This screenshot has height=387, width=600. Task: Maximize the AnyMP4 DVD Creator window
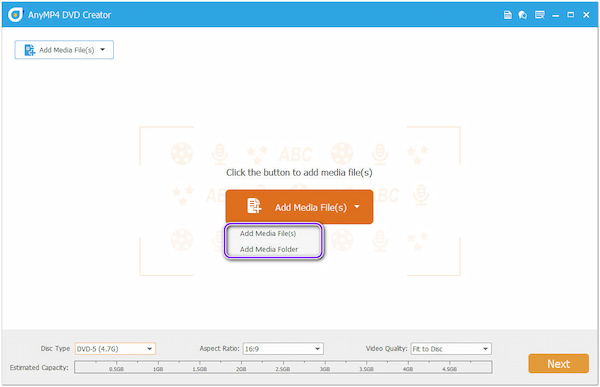(x=571, y=15)
